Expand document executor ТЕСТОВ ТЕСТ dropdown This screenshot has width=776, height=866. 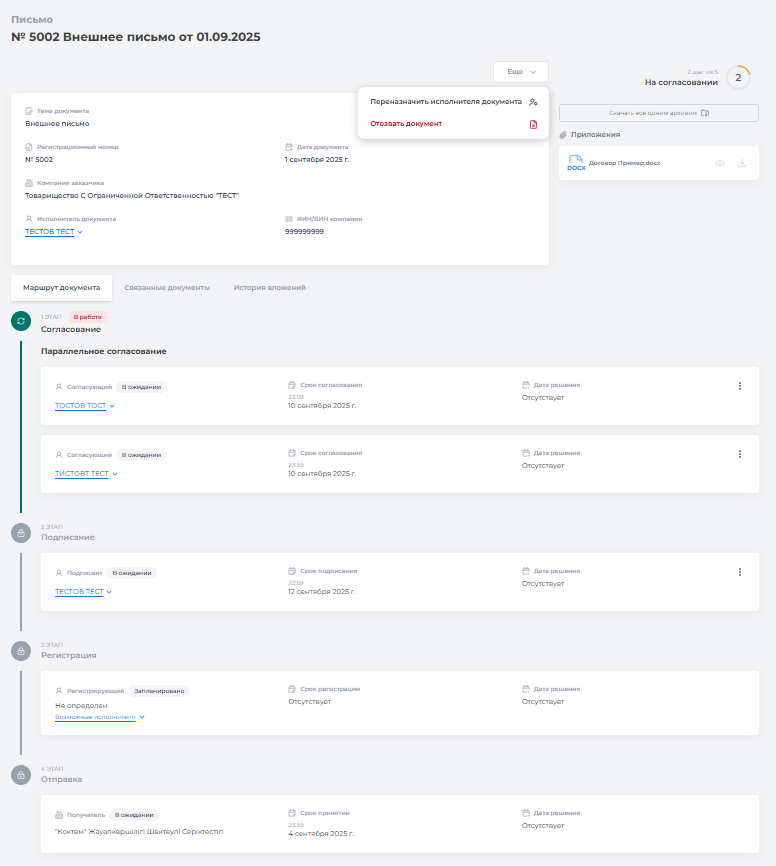click(54, 232)
